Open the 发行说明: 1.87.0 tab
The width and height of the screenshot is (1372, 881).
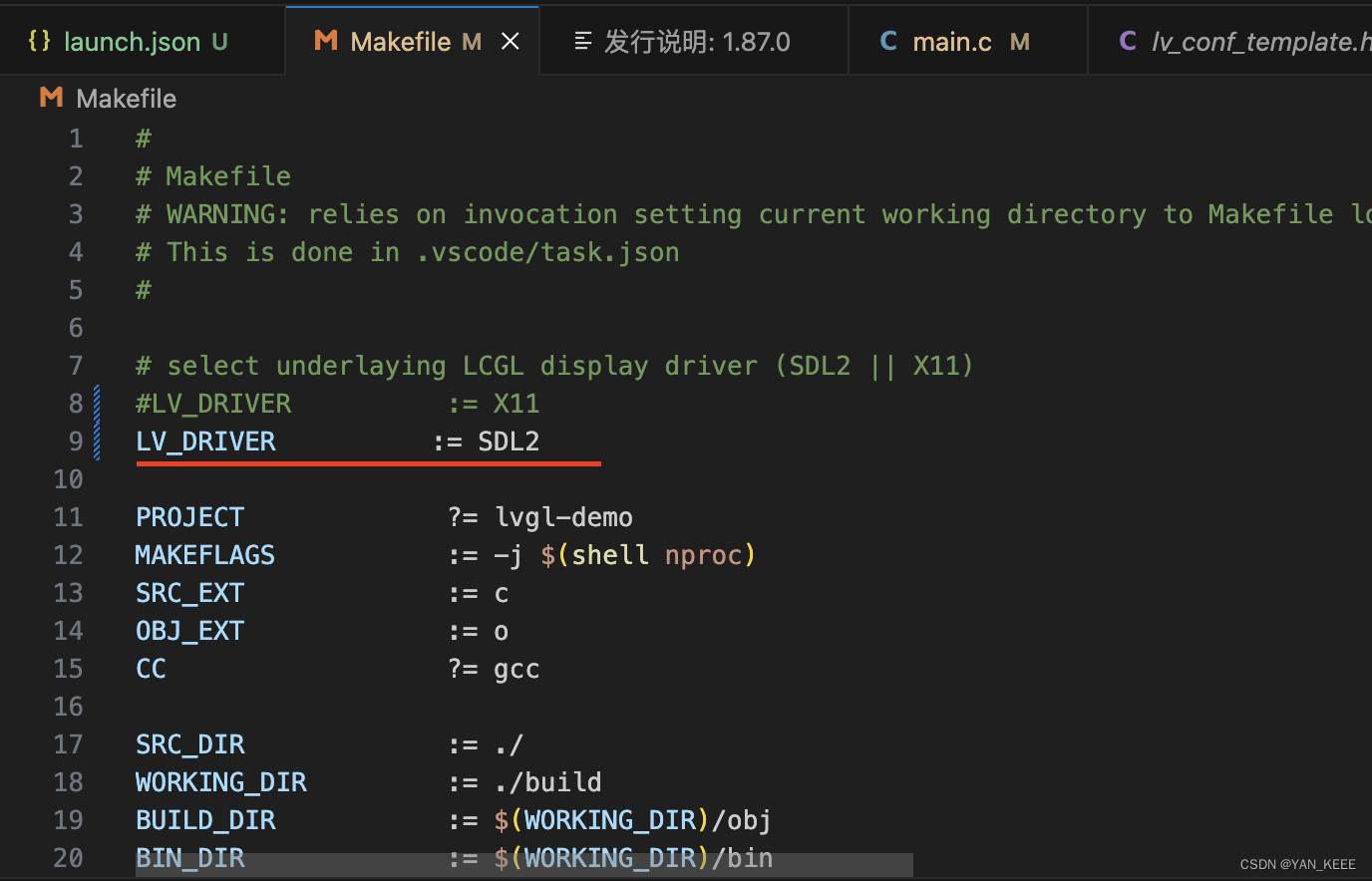pyautogui.click(x=694, y=41)
